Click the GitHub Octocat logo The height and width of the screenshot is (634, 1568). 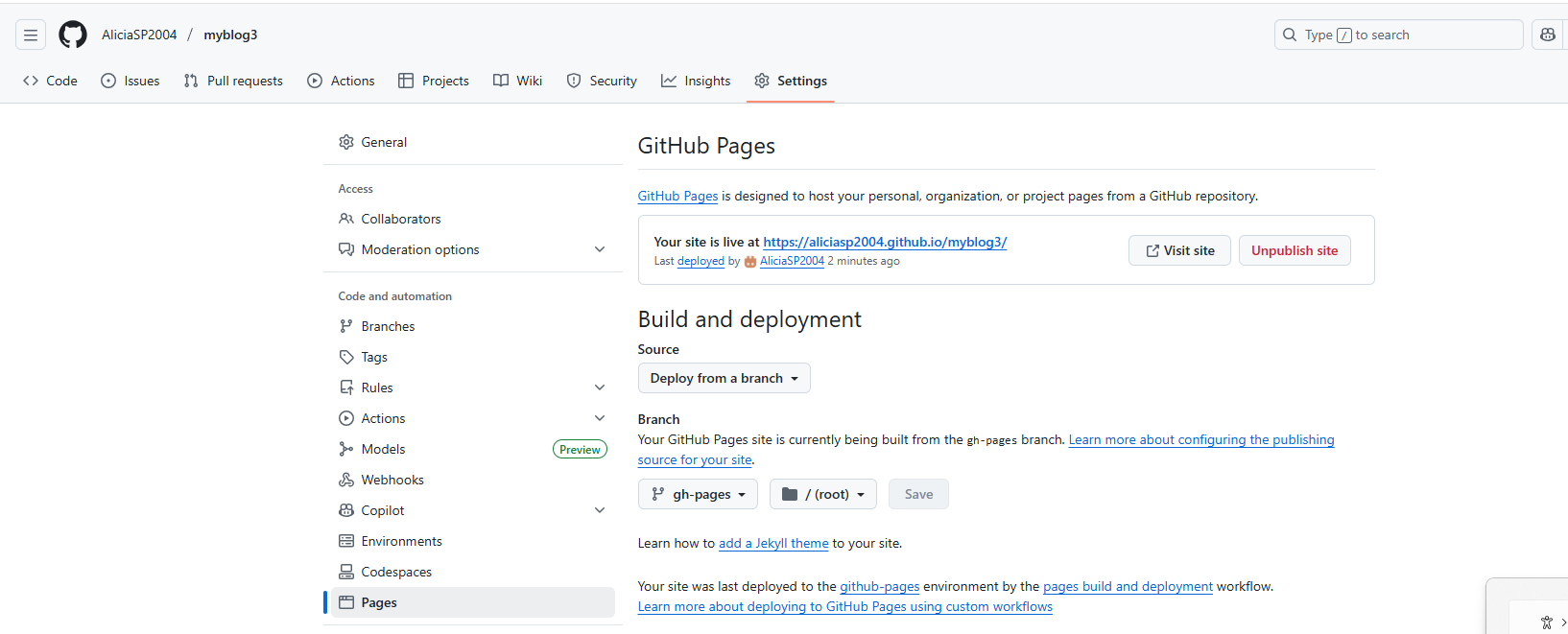click(73, 35)
